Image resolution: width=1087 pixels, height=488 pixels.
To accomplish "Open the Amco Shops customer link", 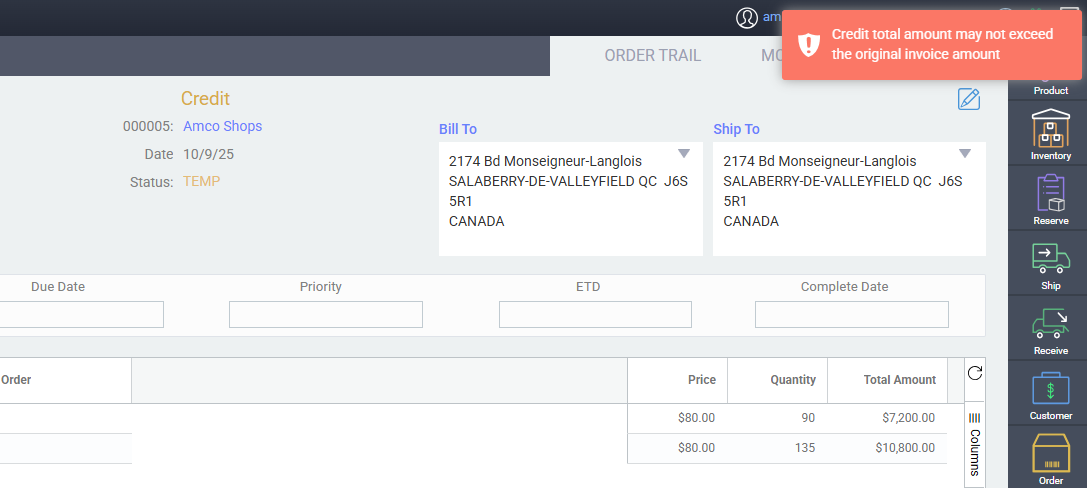I will [222, 126].
